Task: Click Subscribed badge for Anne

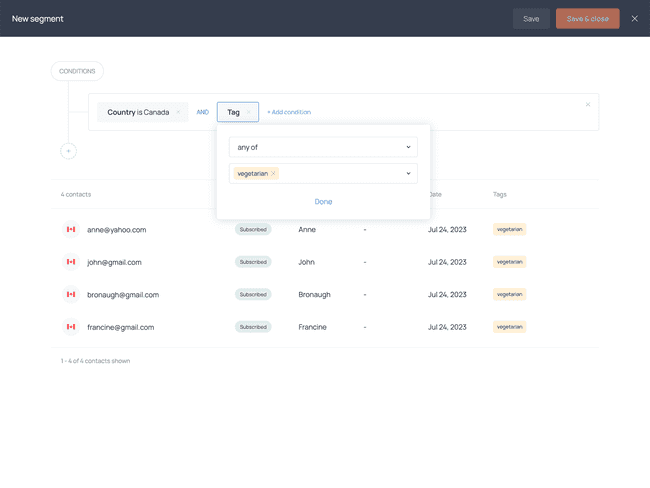Action: (x=253, y=229)
